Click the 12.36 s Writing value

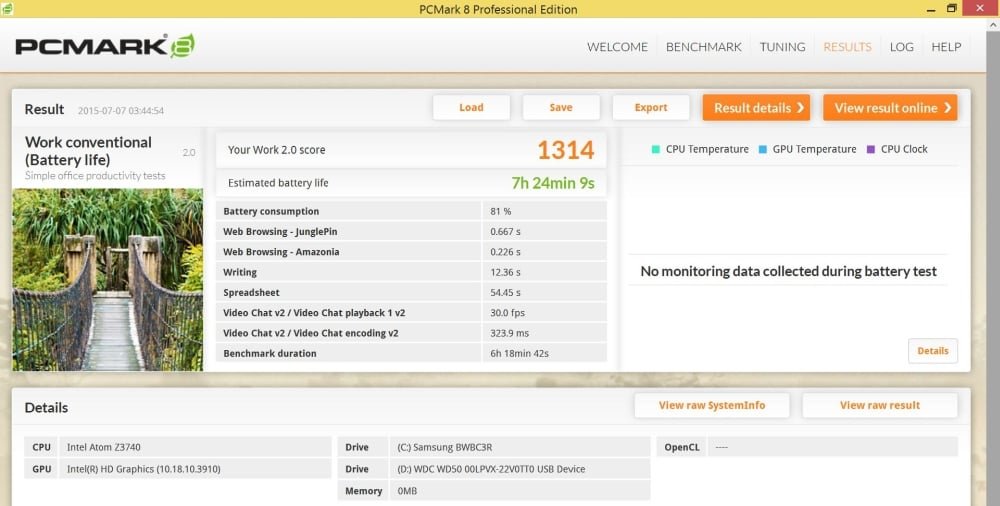point(506,272)
